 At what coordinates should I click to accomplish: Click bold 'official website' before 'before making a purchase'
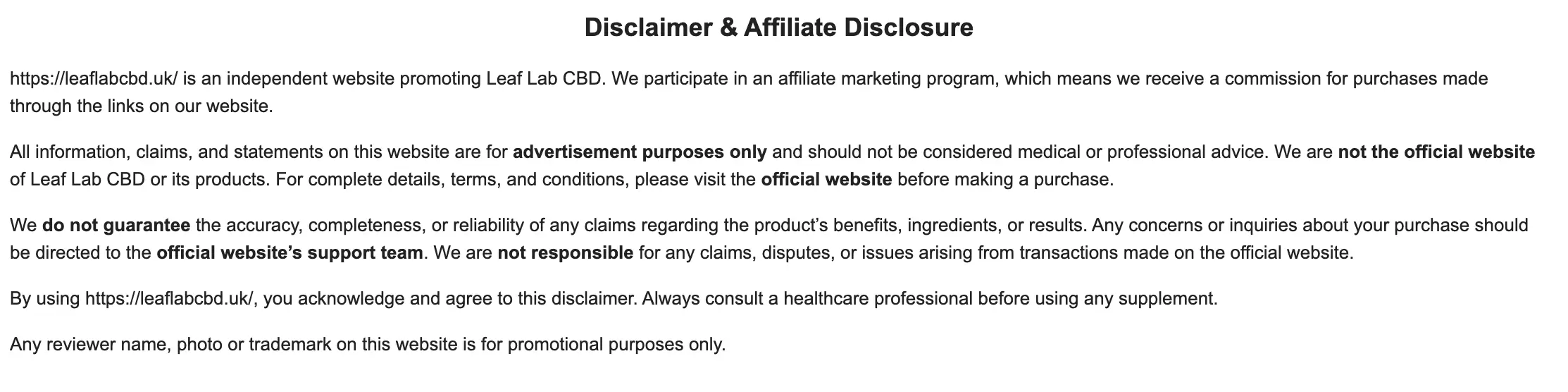click(826, 180)
